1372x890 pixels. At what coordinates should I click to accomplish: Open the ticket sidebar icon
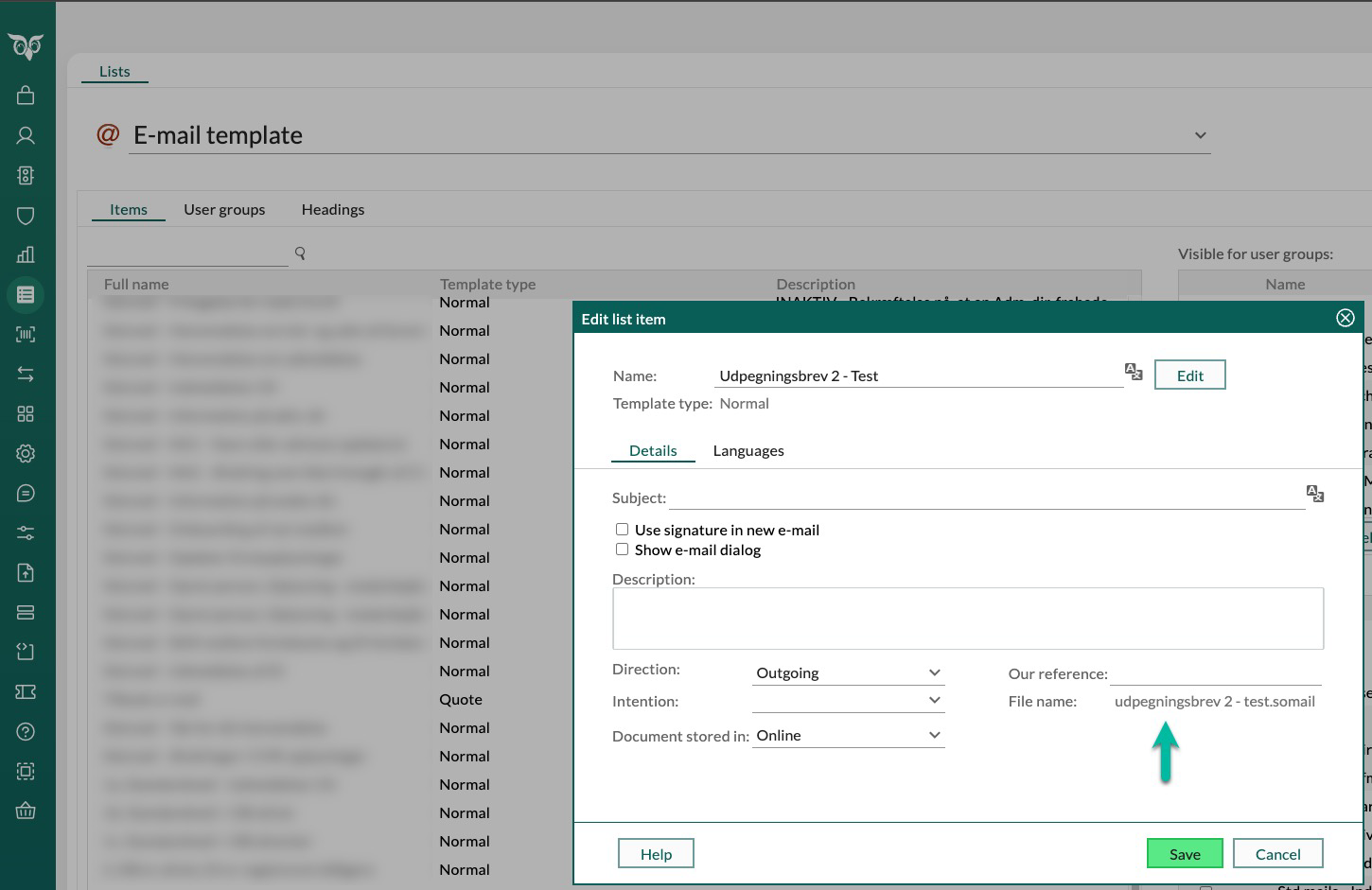coord(26,691)
